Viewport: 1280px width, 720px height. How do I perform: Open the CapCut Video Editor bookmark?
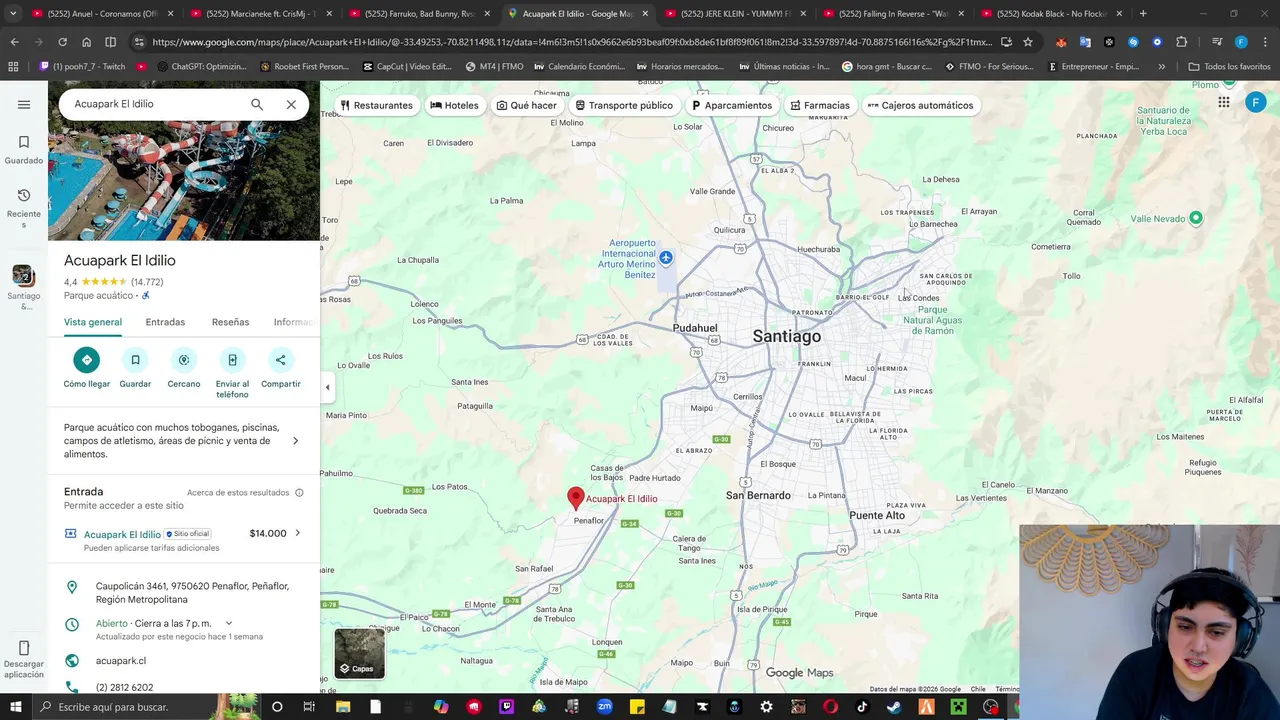pyautogui.click(x=407, y=67)
